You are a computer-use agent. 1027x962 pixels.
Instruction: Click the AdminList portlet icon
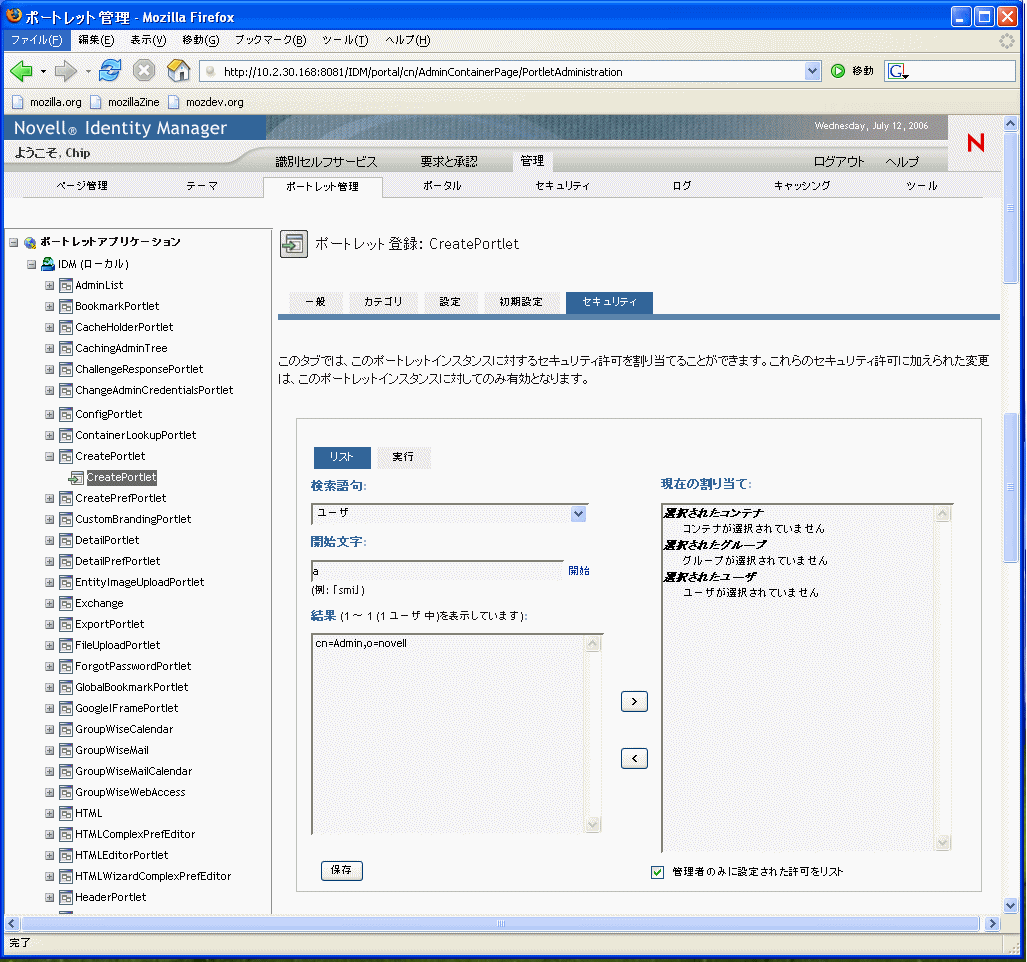pos(65,286)
